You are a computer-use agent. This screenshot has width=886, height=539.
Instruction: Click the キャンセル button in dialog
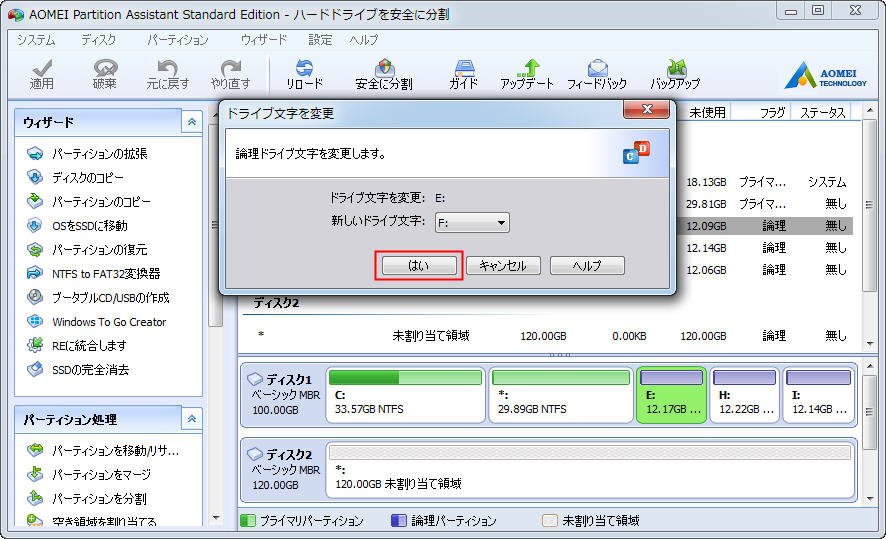tap(503, 266)
